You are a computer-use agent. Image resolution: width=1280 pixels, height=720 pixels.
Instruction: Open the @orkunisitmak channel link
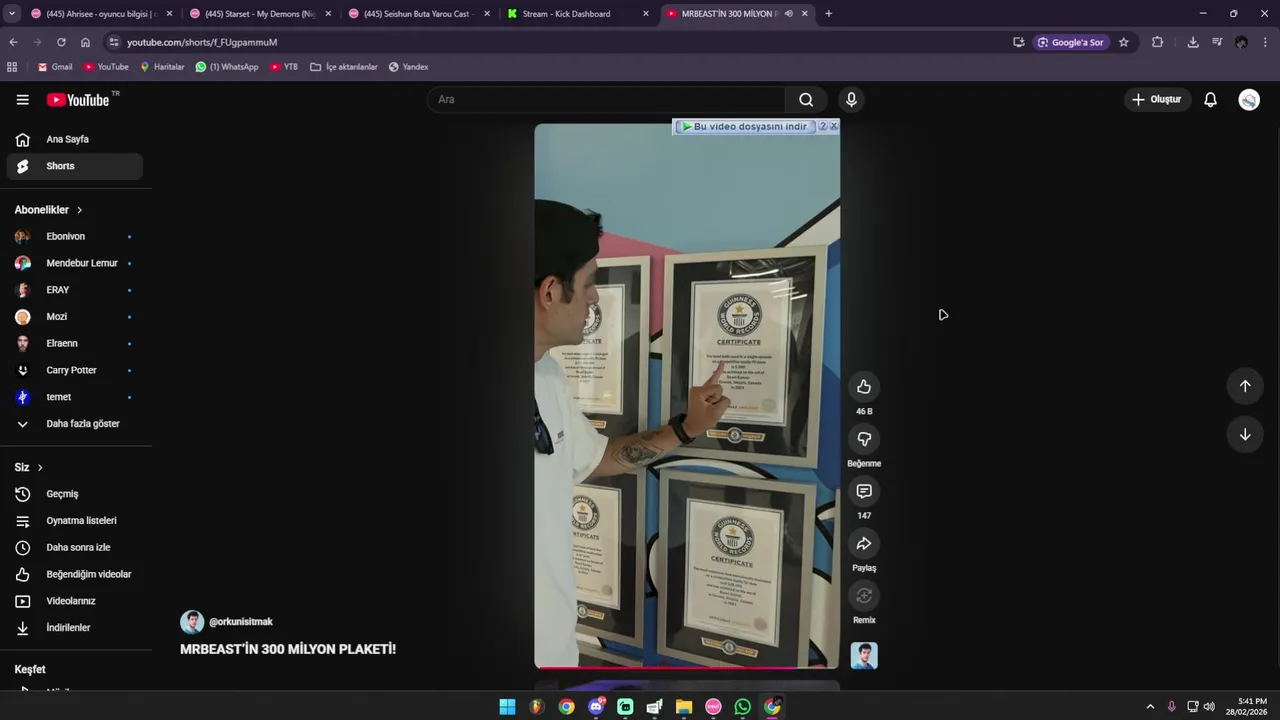pos(240,622)
